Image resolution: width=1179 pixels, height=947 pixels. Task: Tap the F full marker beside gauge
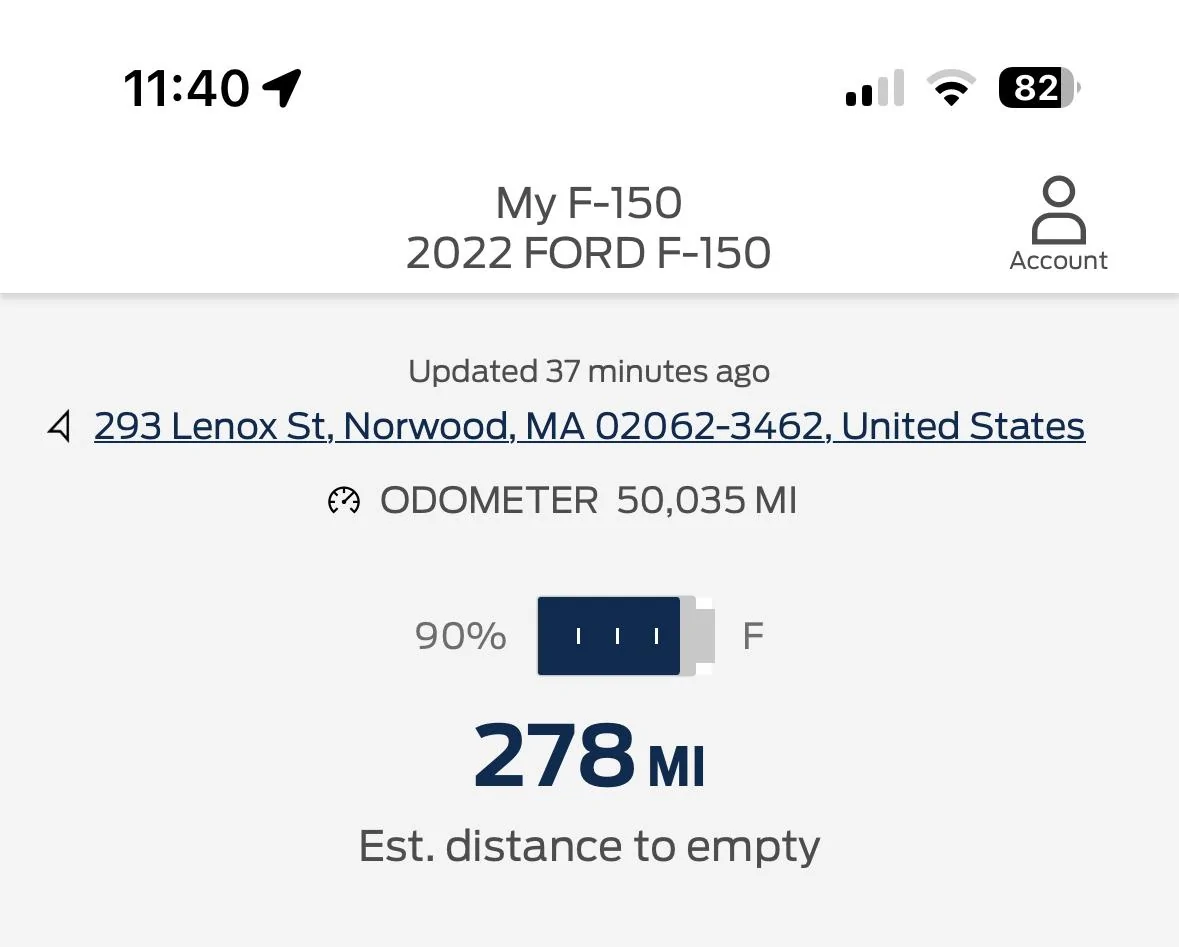coord(753,636)
